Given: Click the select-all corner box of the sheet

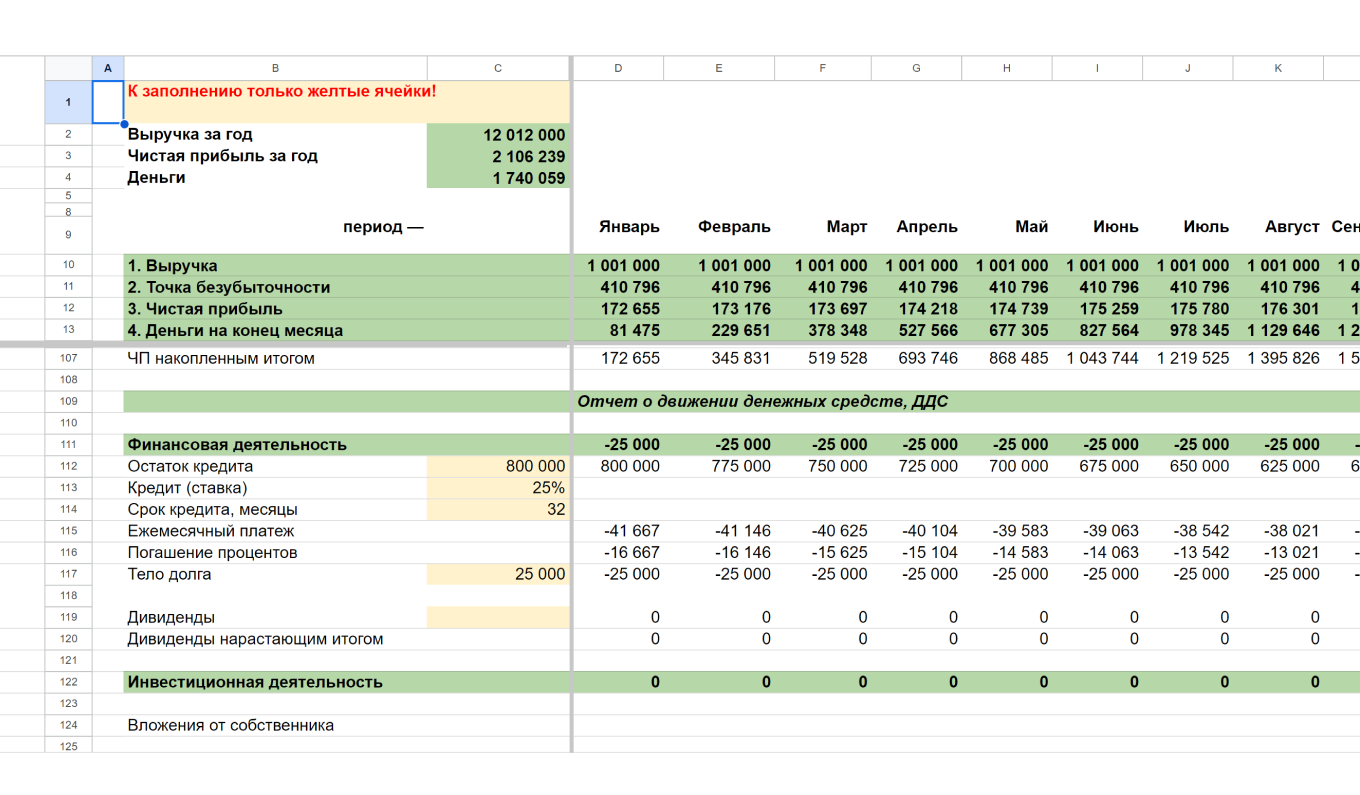Looking at the screenshot, I should pos(68,68).
